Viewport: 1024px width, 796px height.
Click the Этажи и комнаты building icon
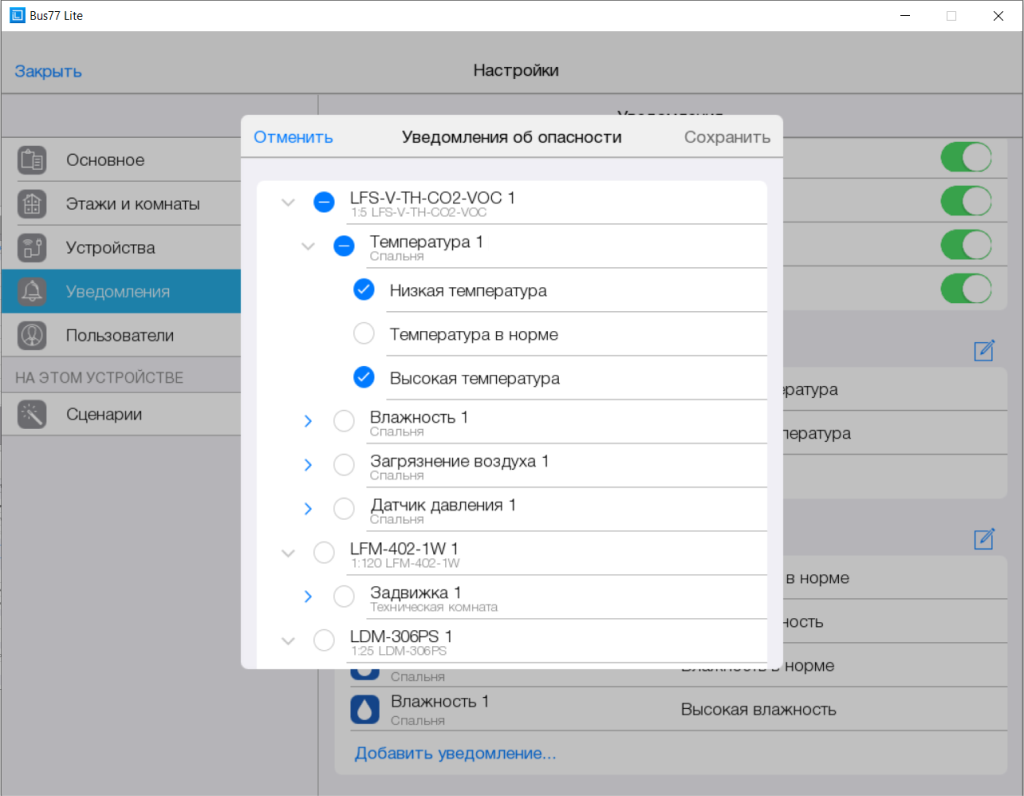(32, 204)
